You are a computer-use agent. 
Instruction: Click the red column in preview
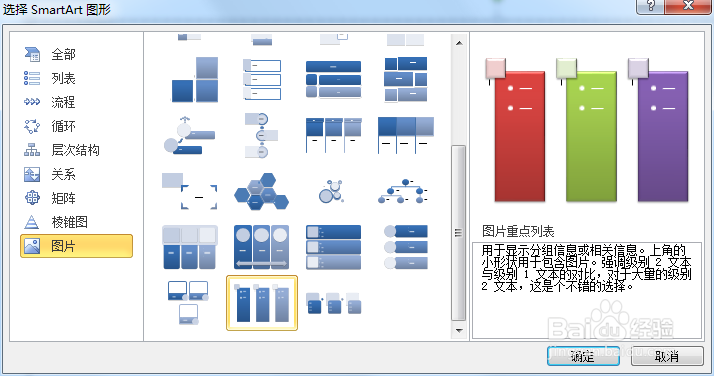tap(520, 137)
